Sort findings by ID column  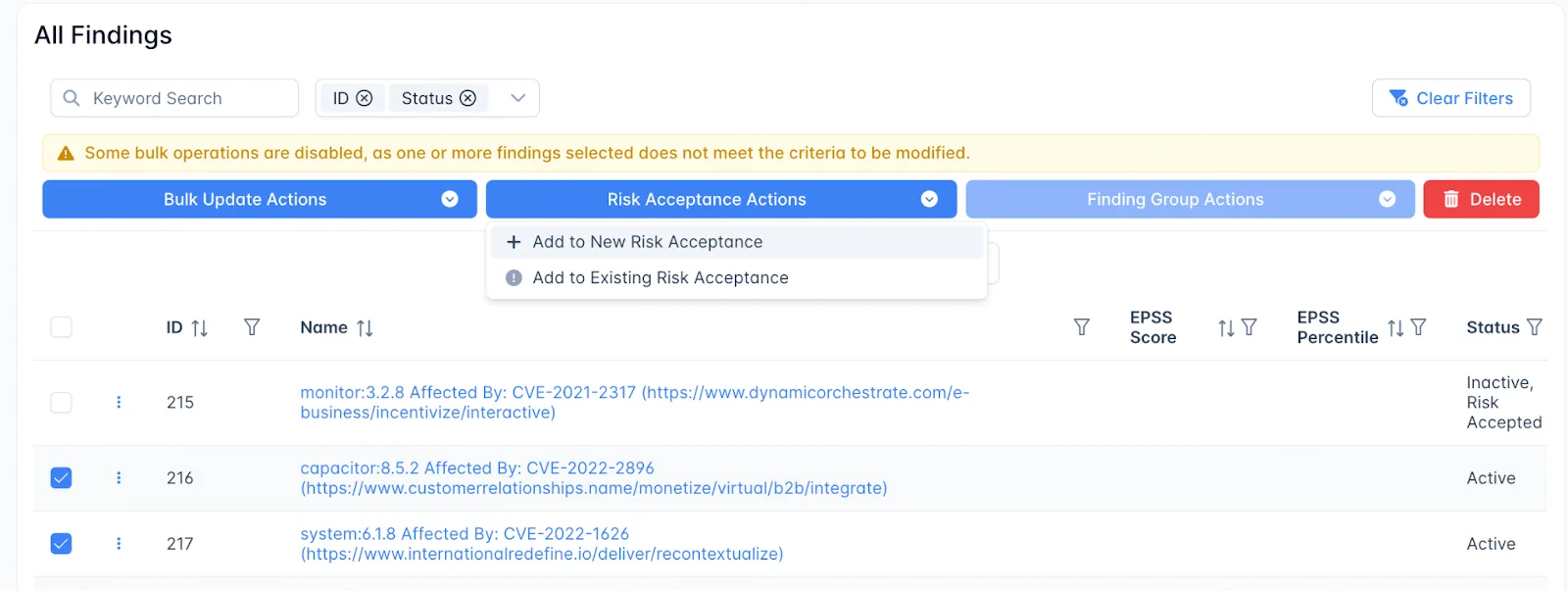(200, 328)
